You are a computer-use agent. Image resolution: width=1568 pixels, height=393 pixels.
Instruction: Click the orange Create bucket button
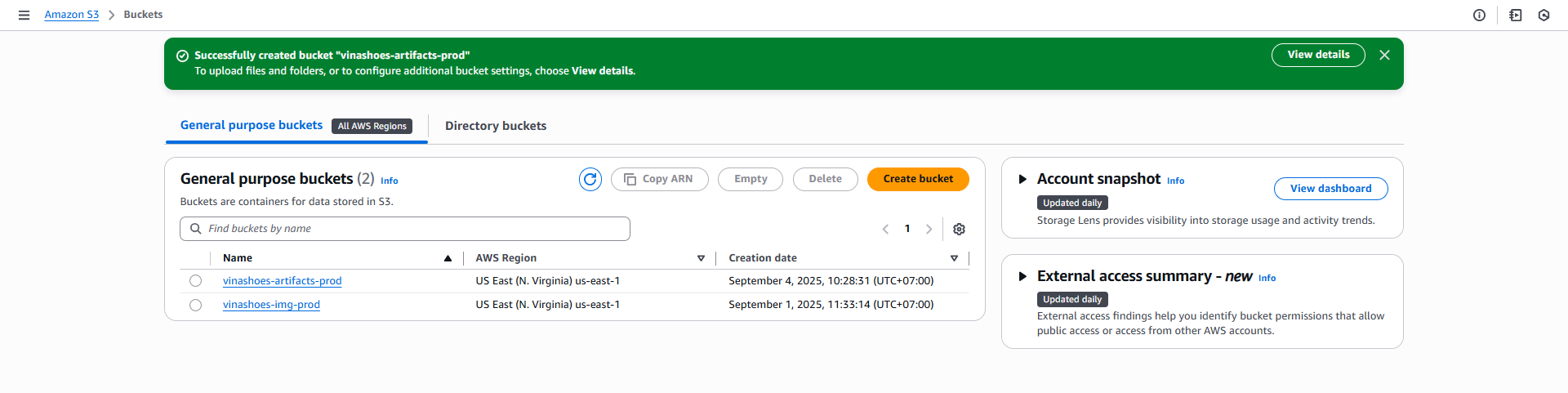(x=917, y=179)
